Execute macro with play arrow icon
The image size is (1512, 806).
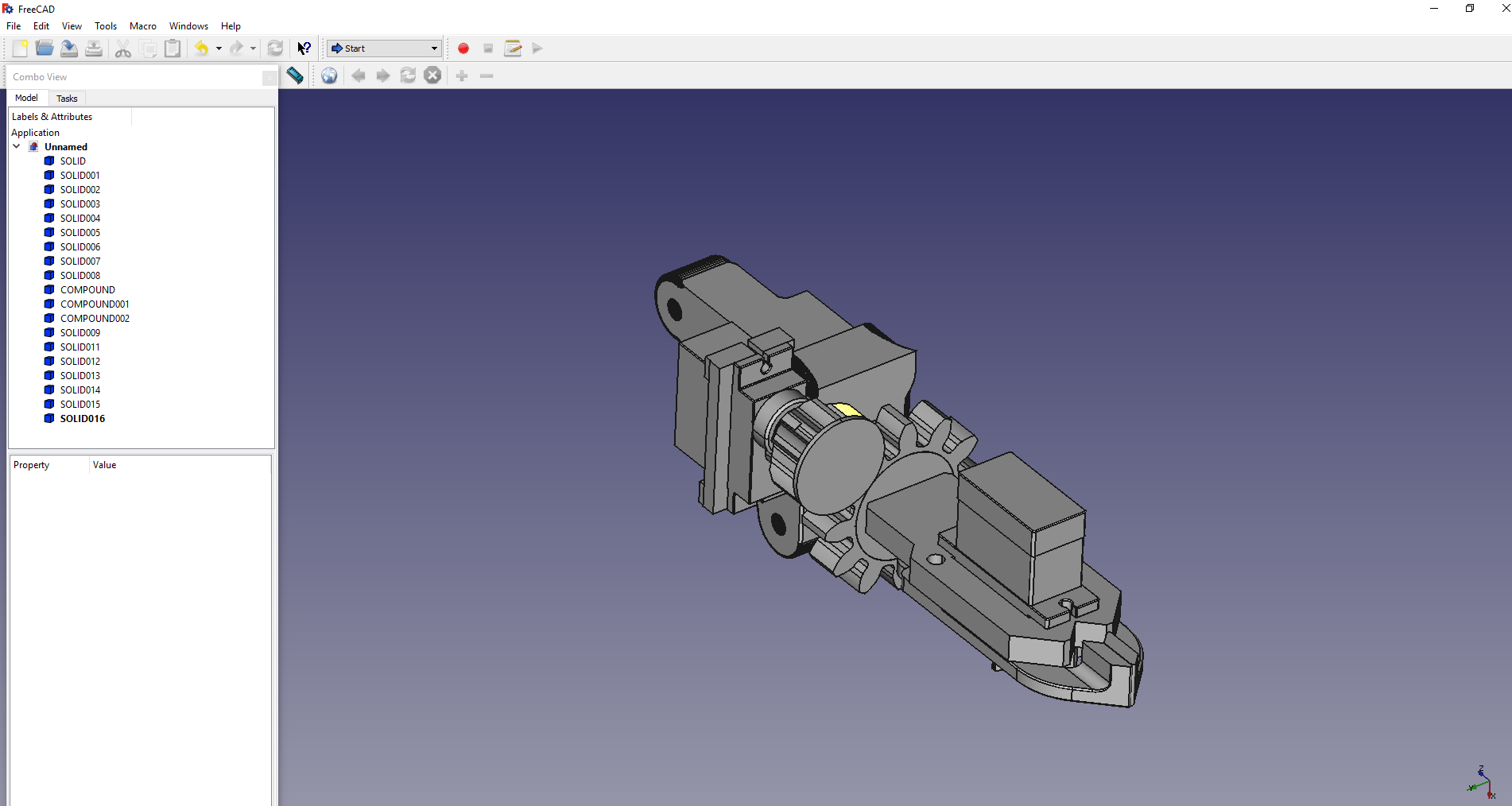click(537, 48)
